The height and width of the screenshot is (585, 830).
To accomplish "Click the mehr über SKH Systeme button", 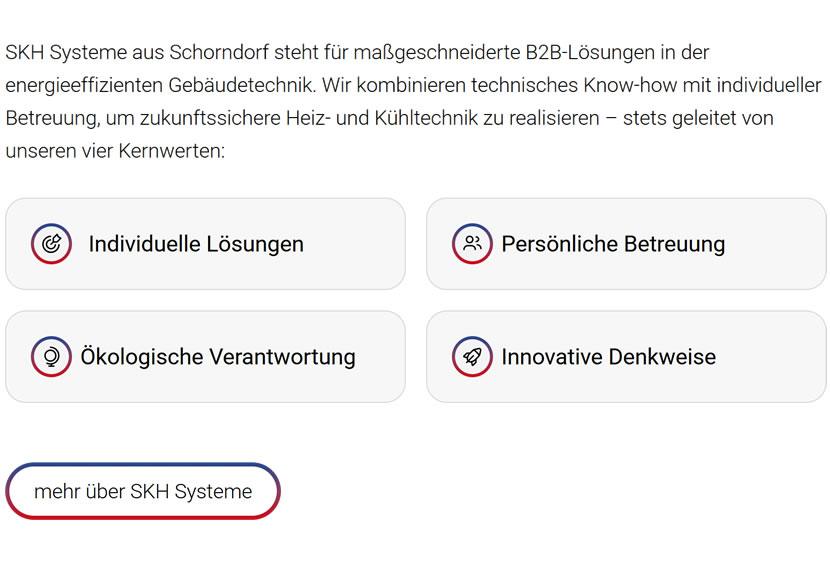I will click(x=143, y=491).
